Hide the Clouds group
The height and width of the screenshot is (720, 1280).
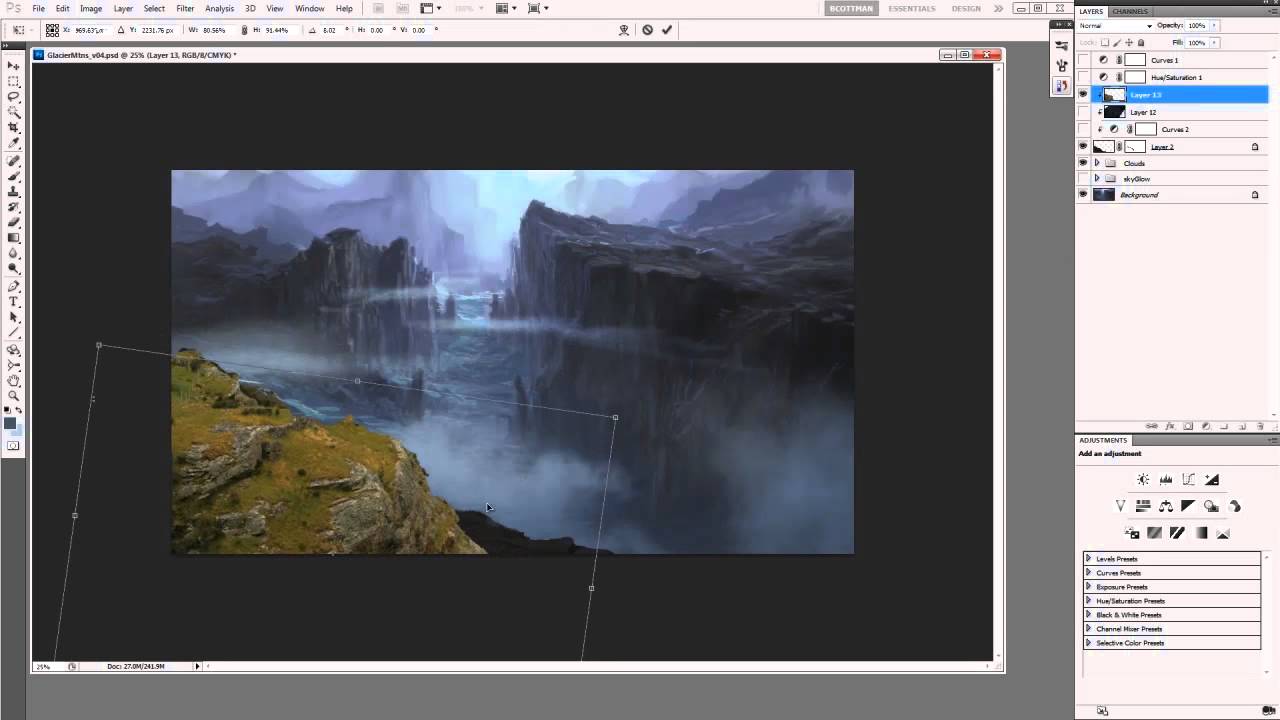[x=1083, y=163]
